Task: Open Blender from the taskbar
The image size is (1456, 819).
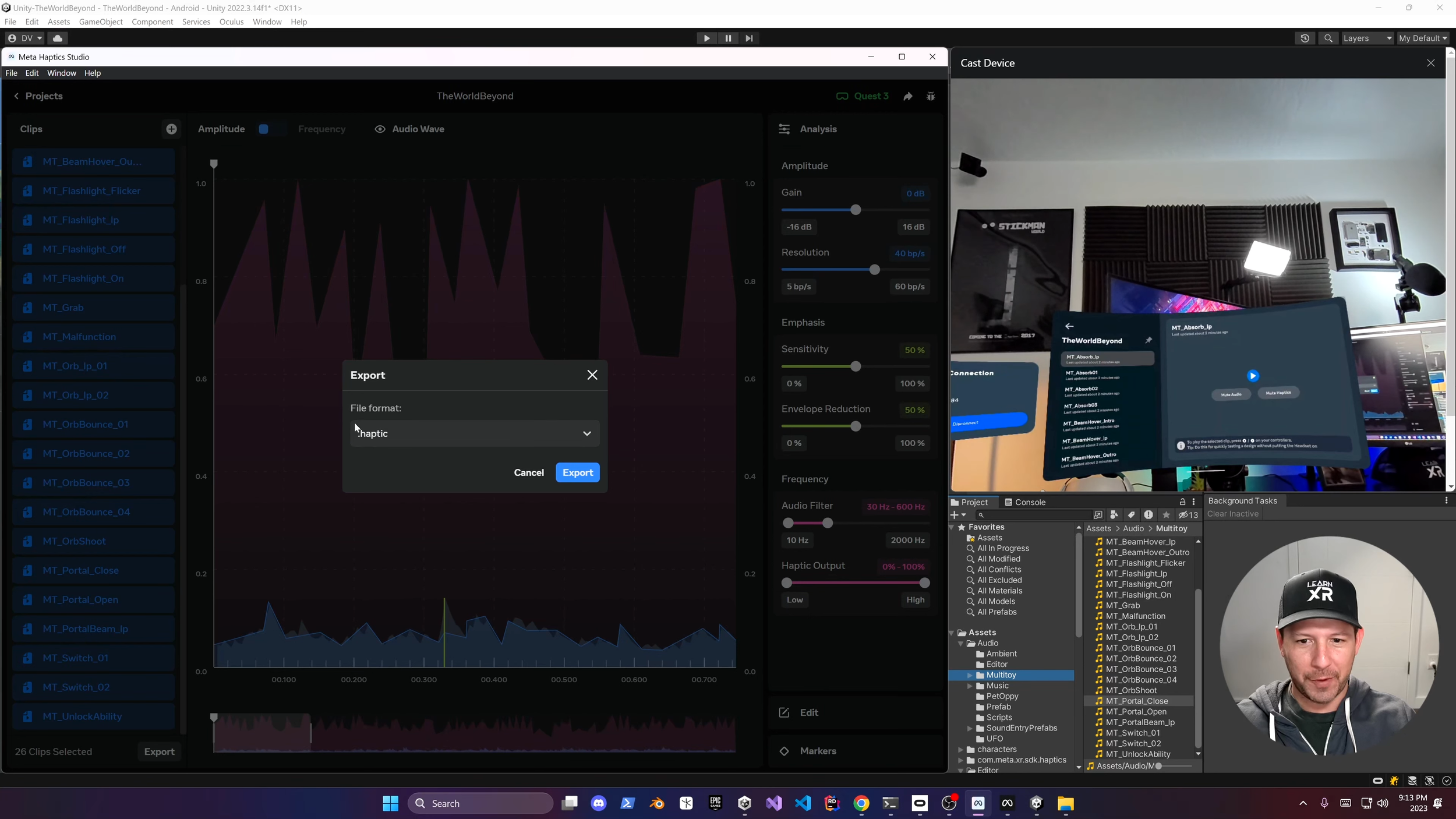Action: tap(657, 804)
